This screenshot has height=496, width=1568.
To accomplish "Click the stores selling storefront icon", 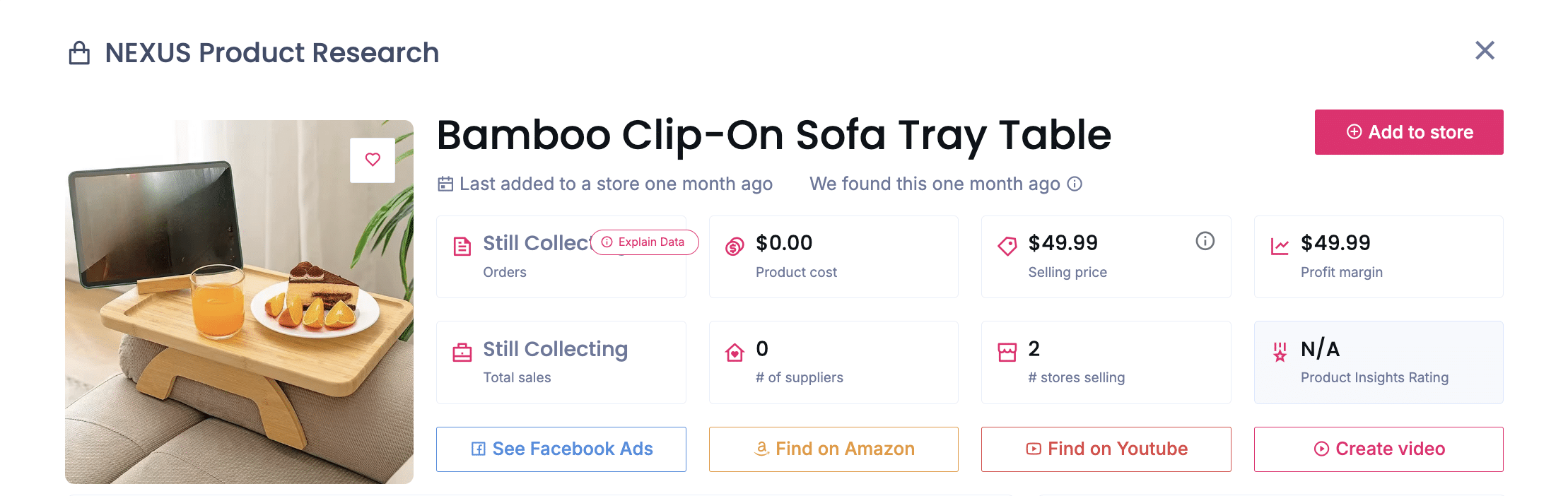I will click(1007, 352).
